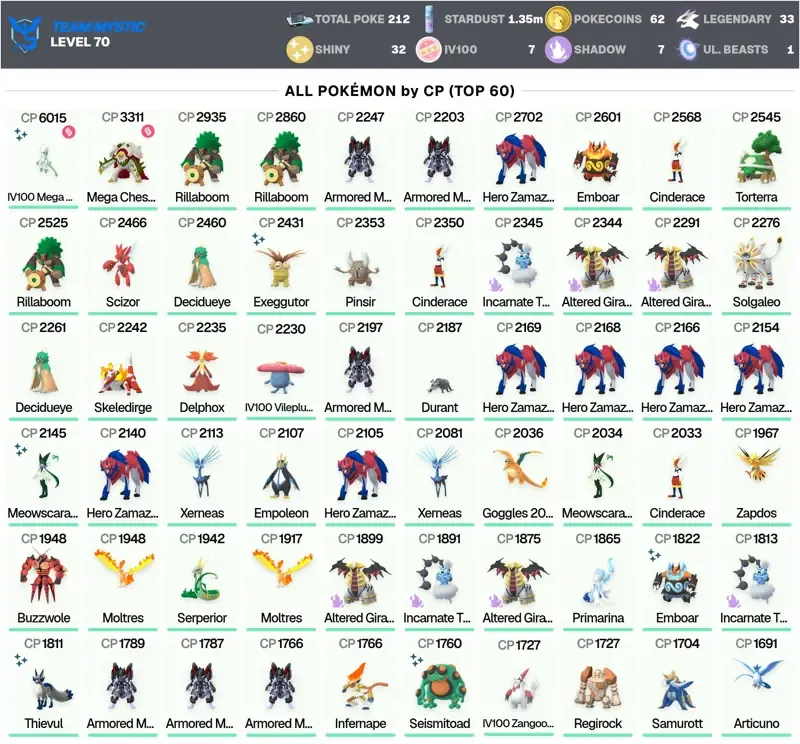
Task: Select the Durant sprite
Action: 439,385
